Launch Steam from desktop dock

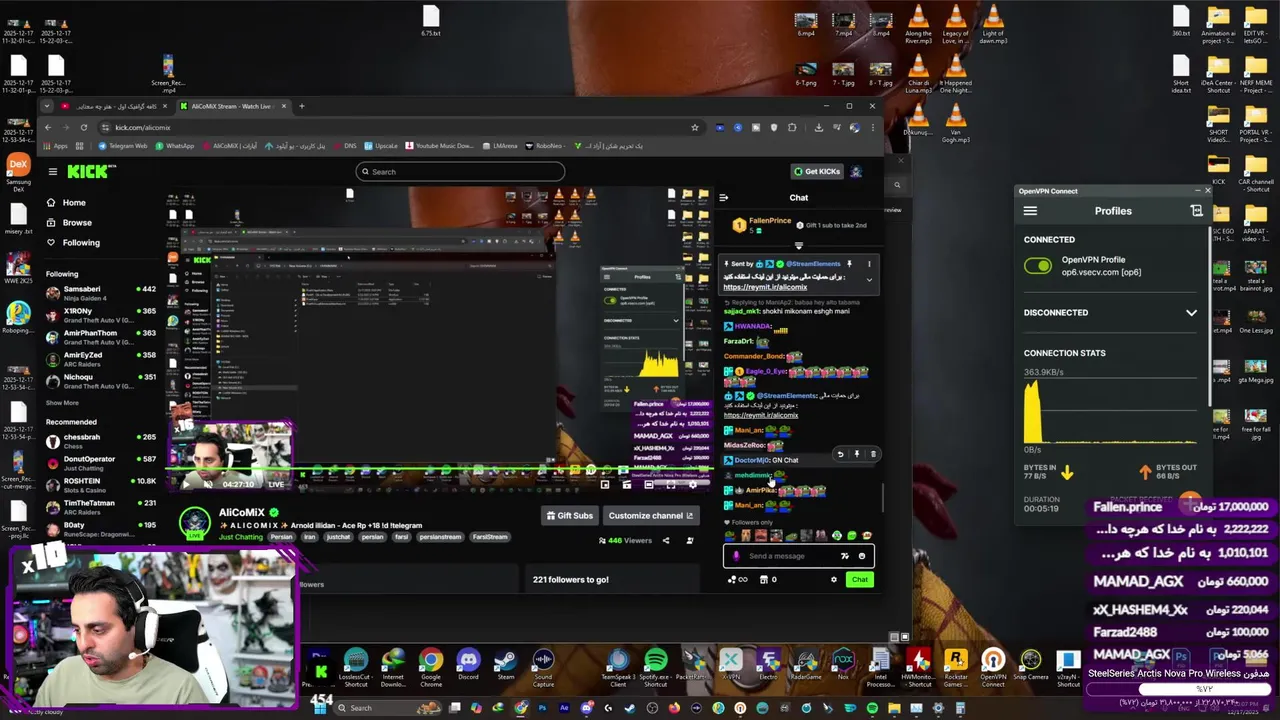(506, 665)
